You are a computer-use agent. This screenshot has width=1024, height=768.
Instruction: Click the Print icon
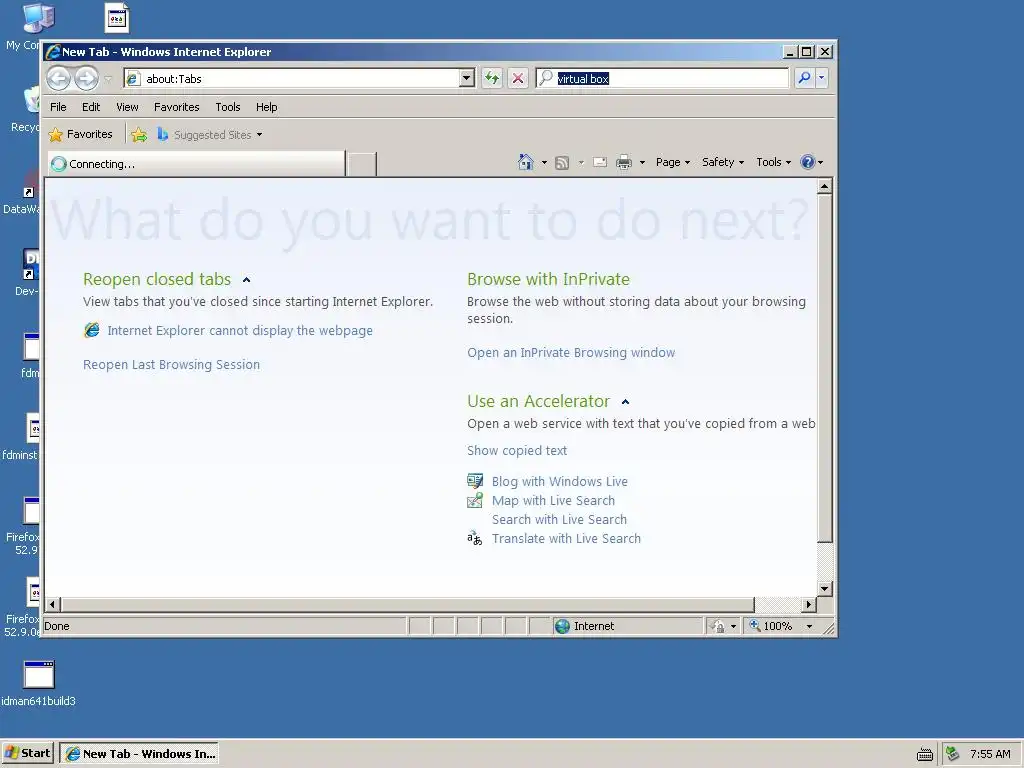pos(624,162)
